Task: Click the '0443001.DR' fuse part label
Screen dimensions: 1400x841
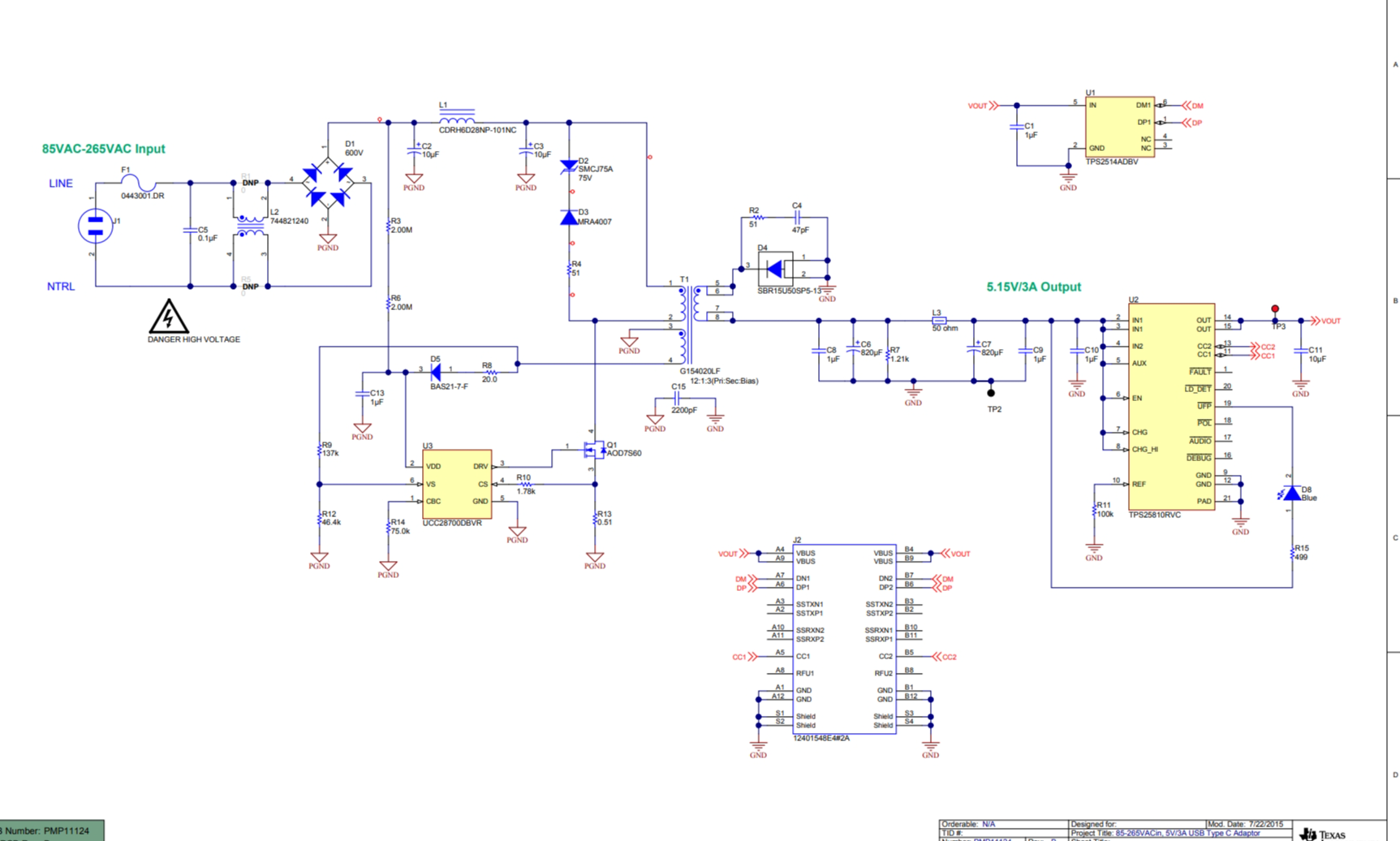Action: (x=143, y=196)
